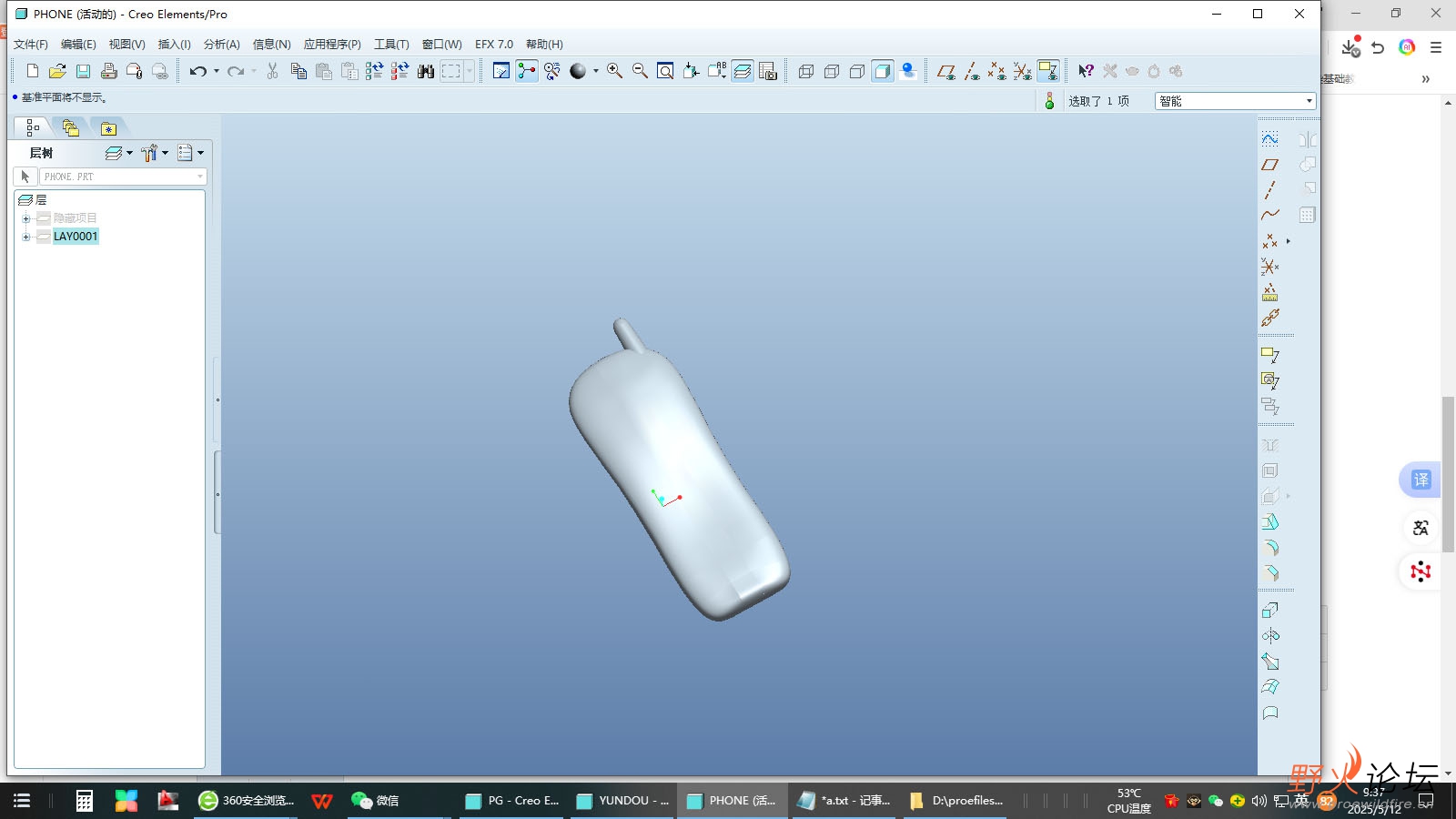Open the 视图(V) menu

(126, 44)
